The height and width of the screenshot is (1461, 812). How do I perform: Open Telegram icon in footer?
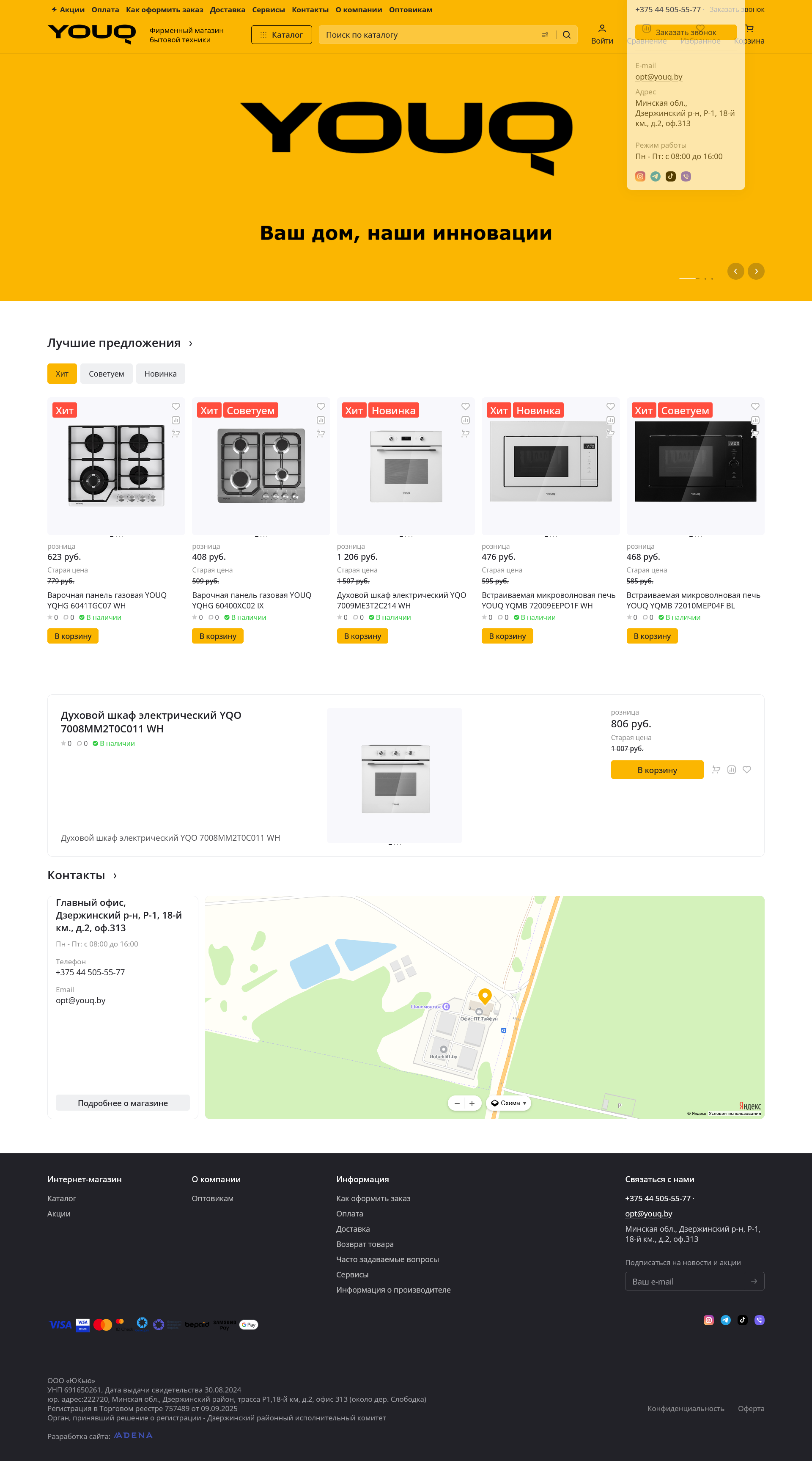pos(725,1320)
